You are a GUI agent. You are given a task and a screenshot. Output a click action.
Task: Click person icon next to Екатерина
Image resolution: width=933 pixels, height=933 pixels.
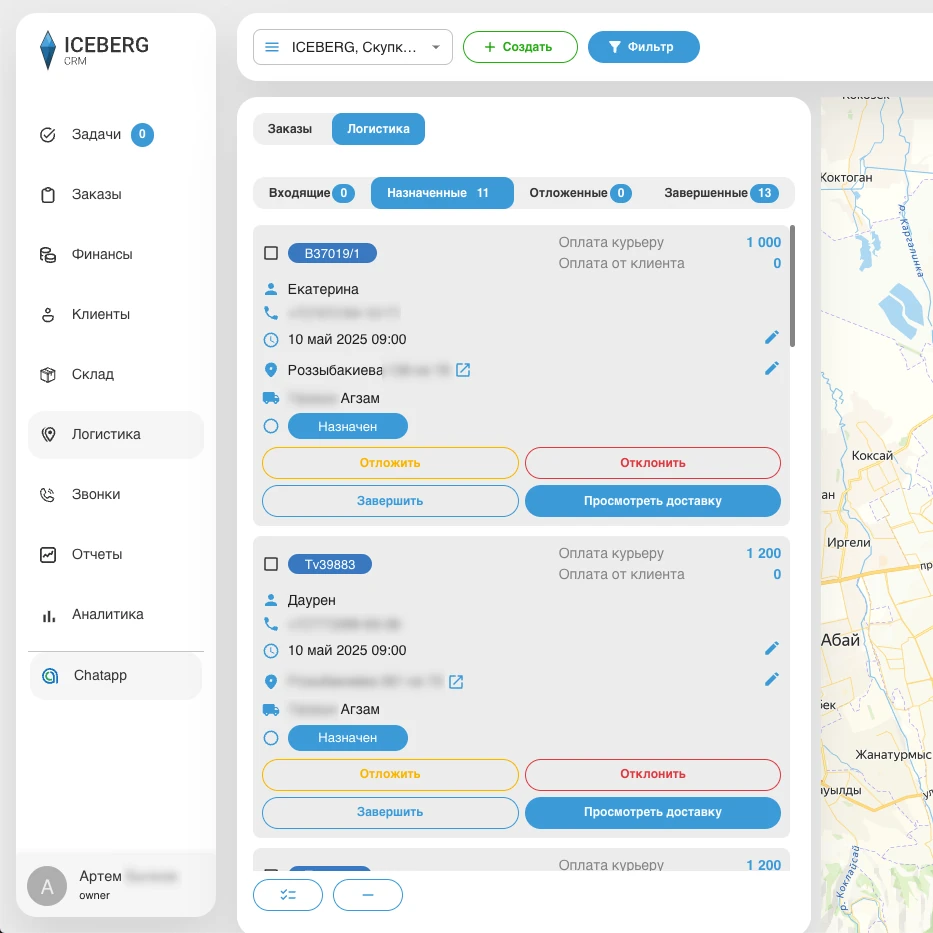pos(271,289)
